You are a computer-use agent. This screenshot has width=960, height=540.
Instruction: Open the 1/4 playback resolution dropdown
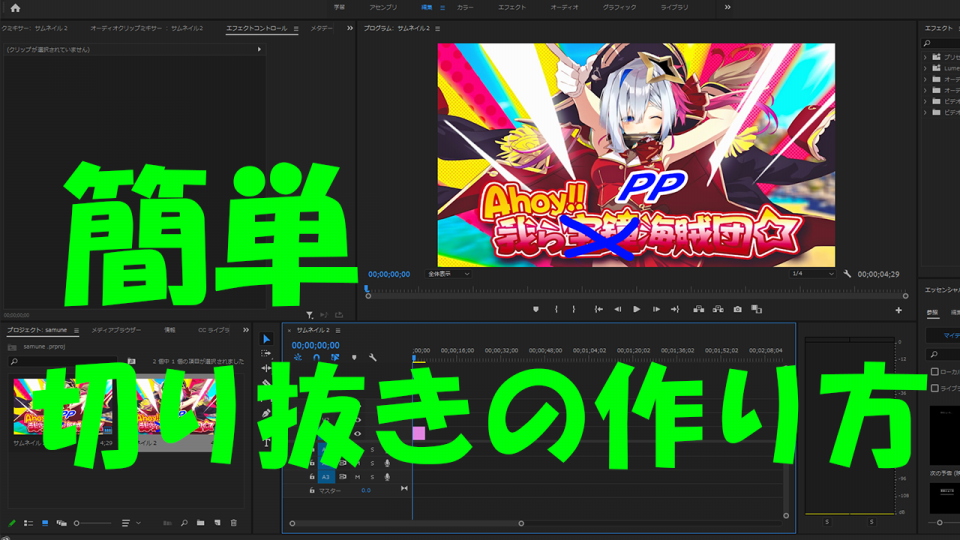point(812,274)
